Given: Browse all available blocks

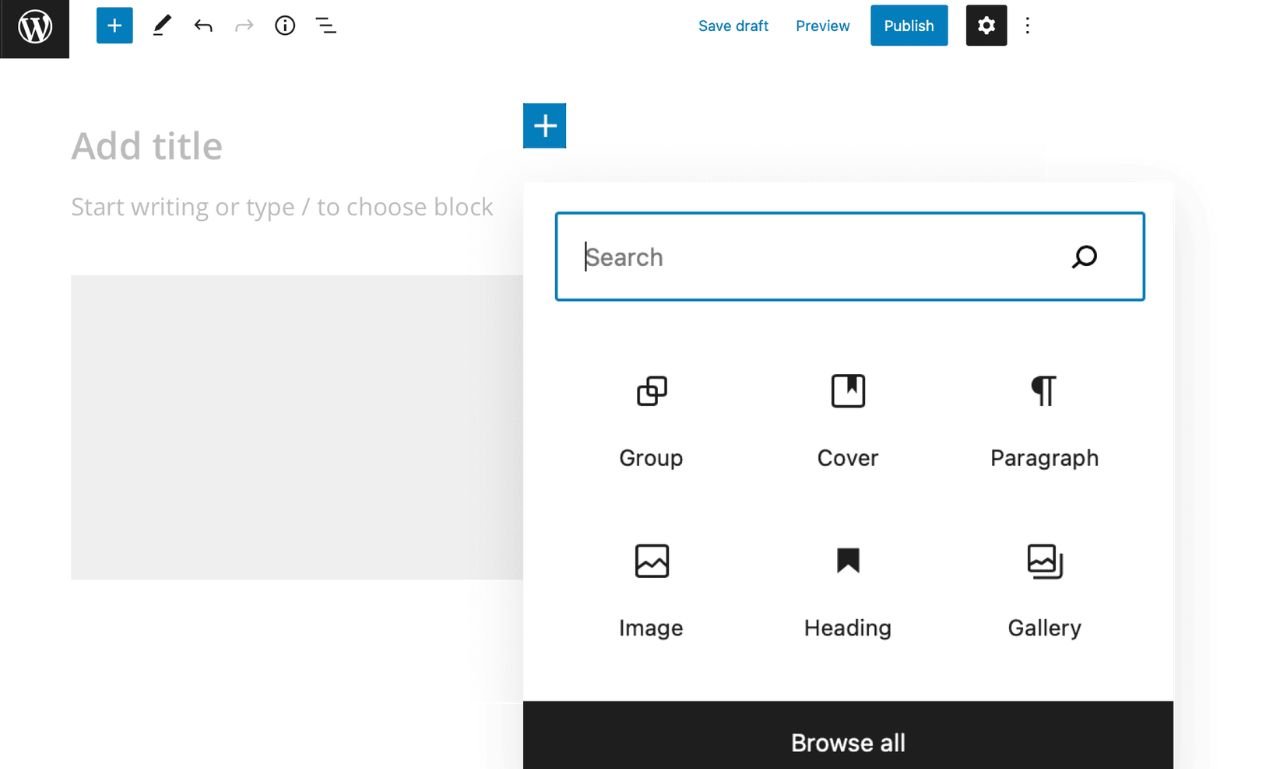Looking at the screenshot, I should 847,742.
